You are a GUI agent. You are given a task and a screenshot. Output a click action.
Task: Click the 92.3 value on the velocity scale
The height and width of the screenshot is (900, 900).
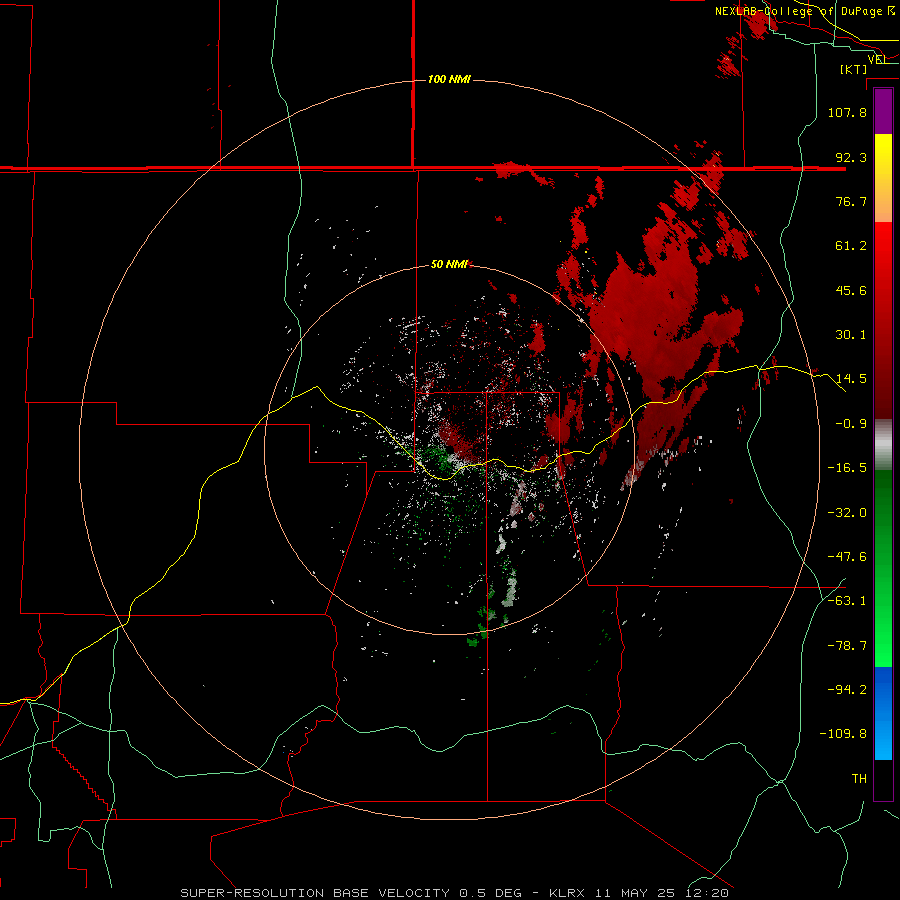[x=851, y=157]
